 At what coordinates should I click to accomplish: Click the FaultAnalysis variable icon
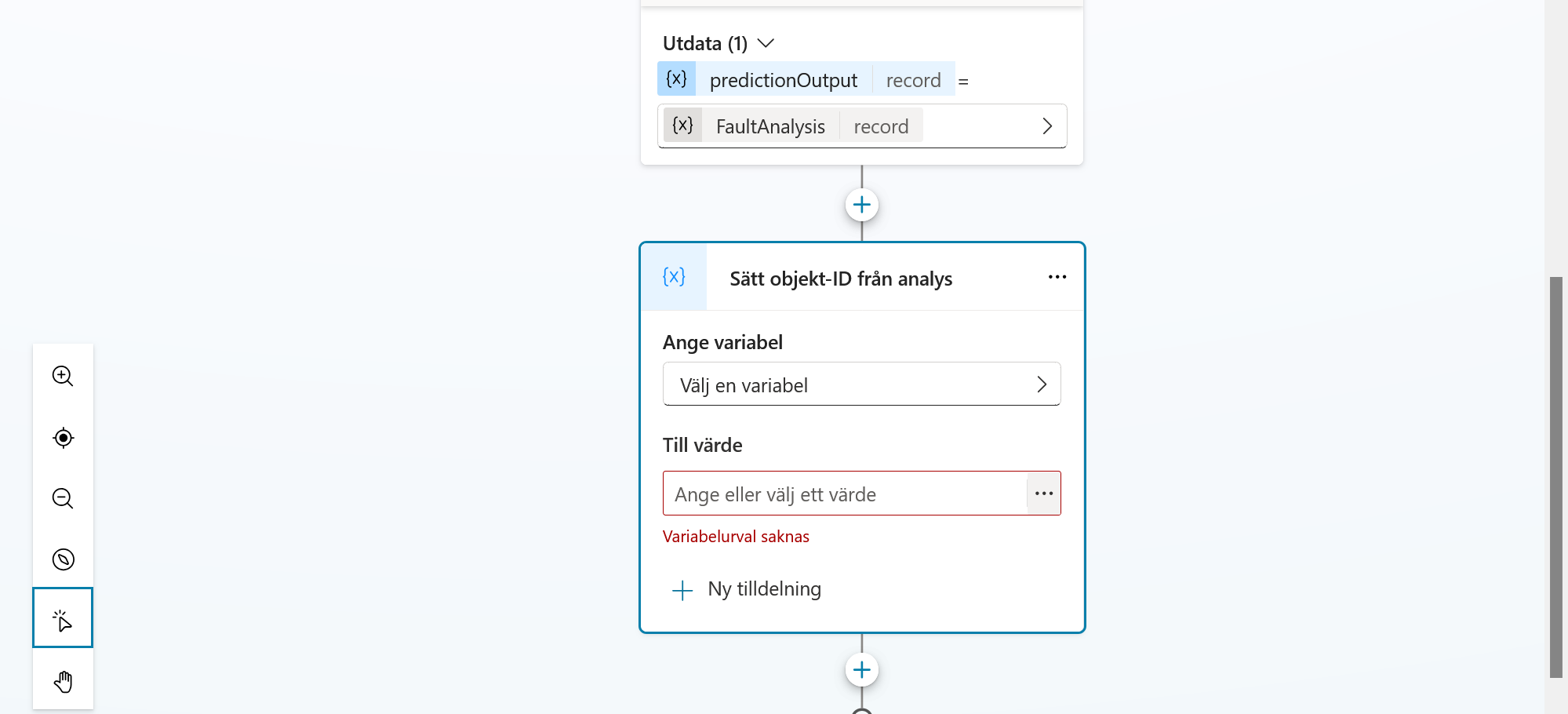683,126
